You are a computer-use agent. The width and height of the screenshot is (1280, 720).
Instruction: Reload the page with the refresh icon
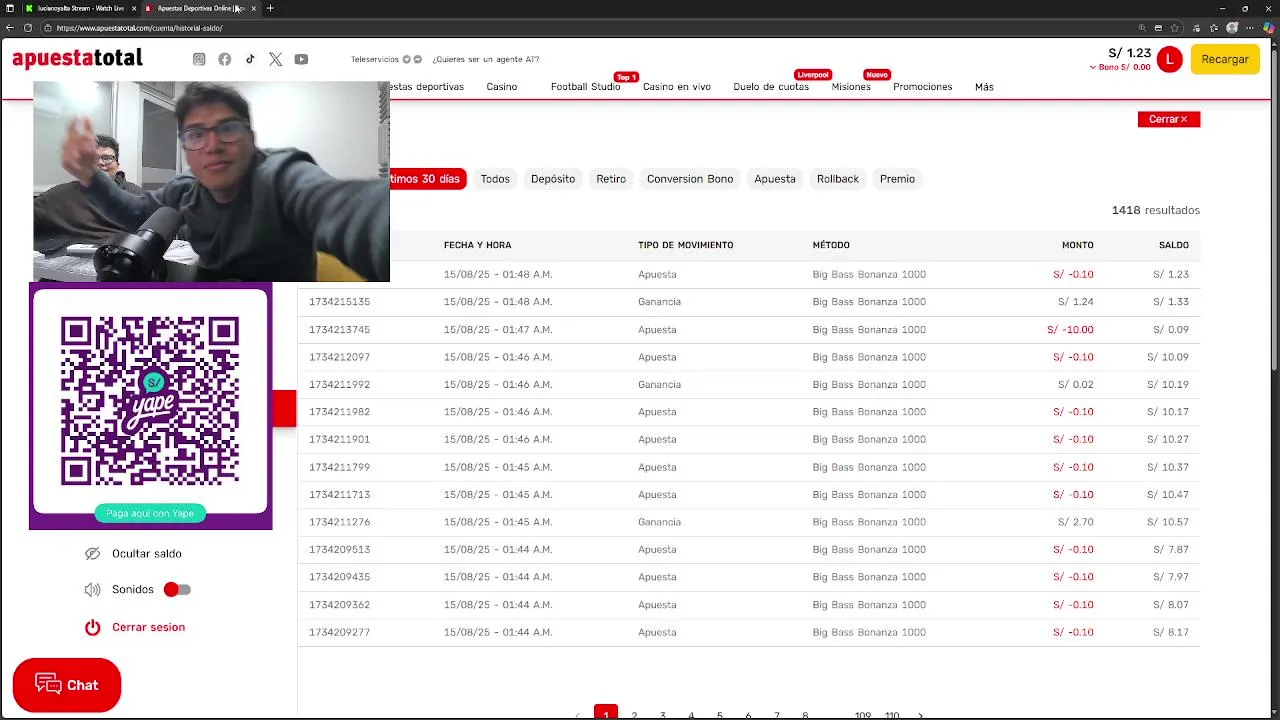click(x=28, y=28)
